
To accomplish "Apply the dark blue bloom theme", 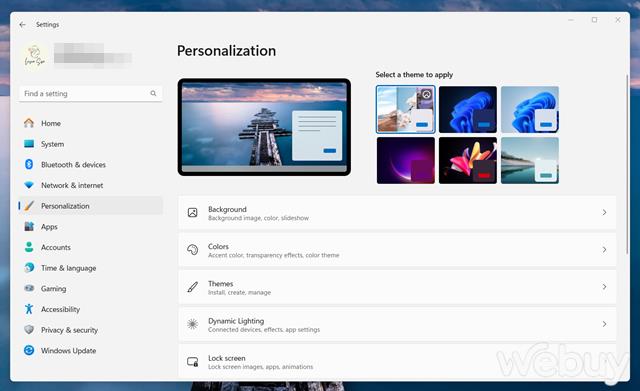I will tap(468, 109).
